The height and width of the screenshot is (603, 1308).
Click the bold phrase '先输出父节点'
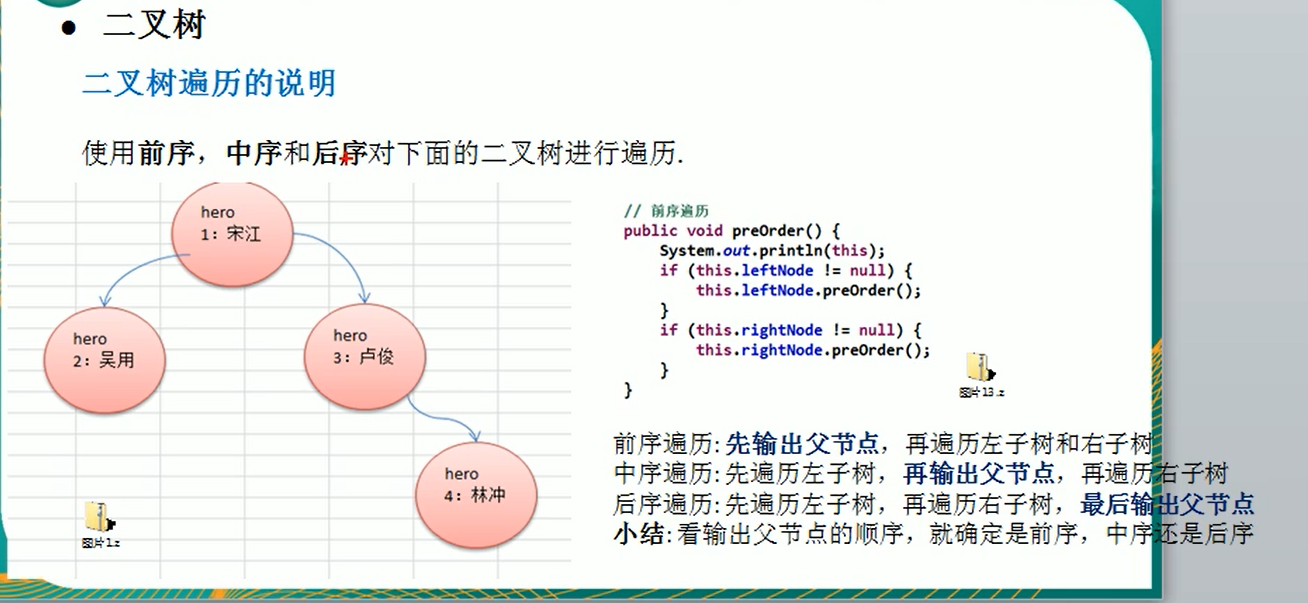tap(803, 443)
